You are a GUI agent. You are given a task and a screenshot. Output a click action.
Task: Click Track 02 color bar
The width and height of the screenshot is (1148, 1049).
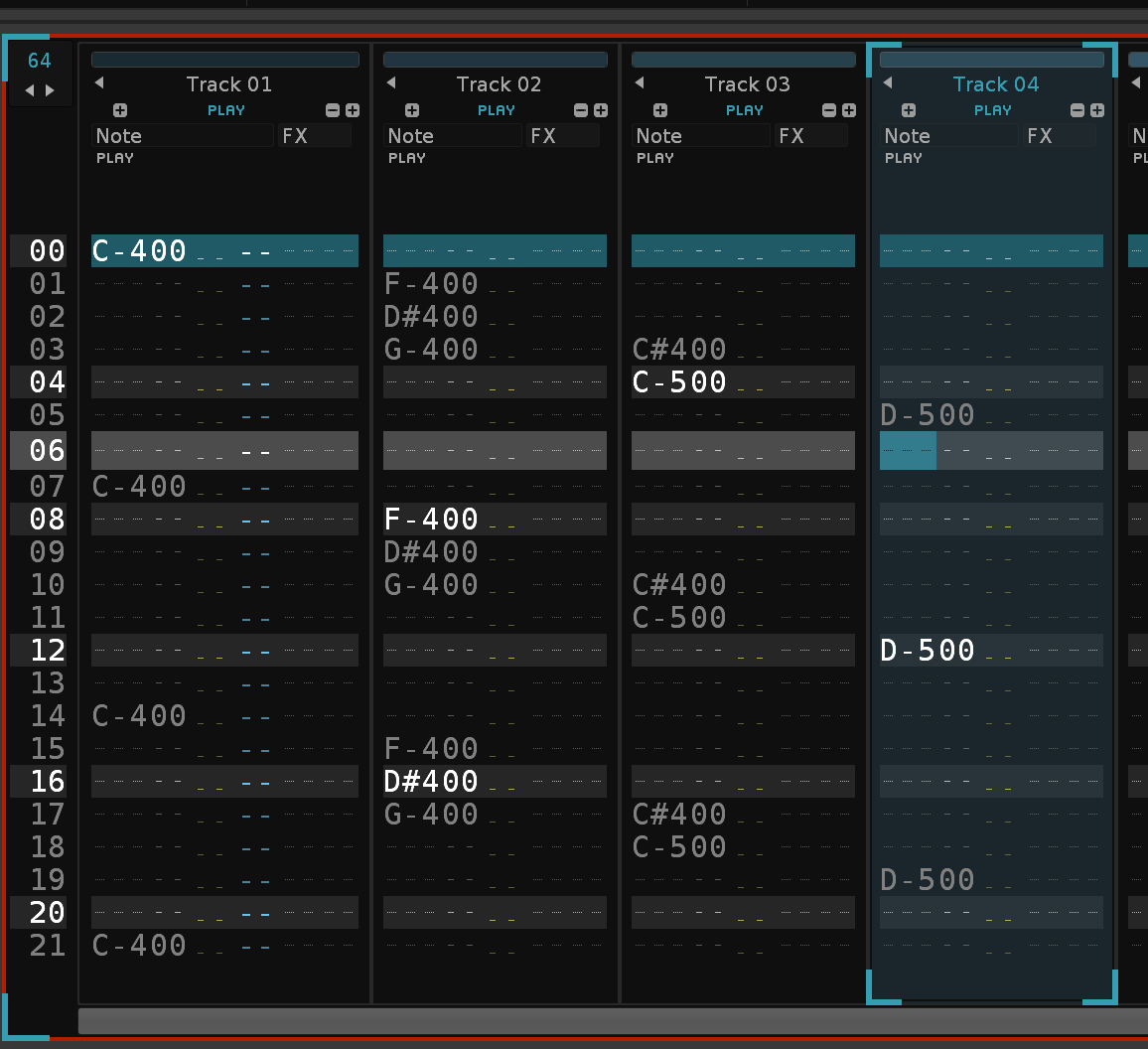(496, 60)
